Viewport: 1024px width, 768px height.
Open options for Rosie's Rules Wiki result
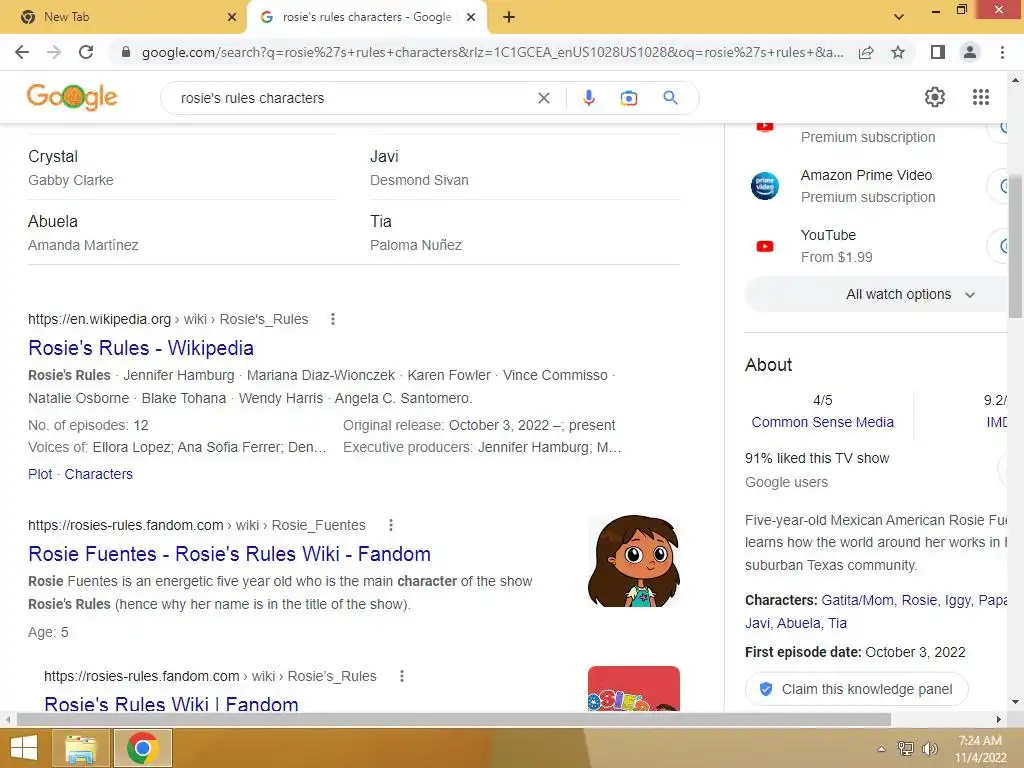(x=402, y=676)
